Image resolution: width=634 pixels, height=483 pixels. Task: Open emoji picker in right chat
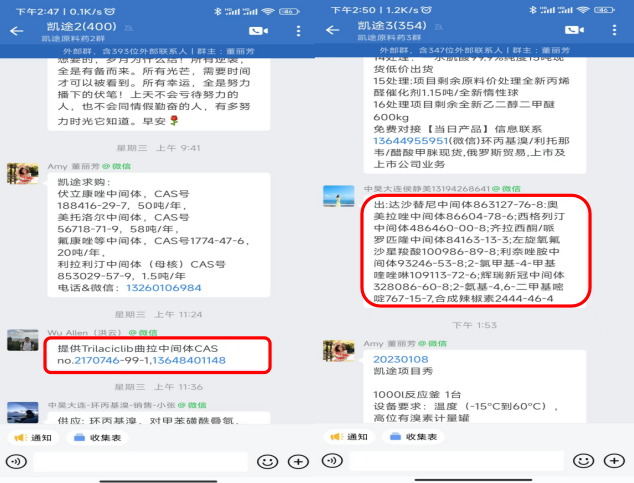(583, 460)
